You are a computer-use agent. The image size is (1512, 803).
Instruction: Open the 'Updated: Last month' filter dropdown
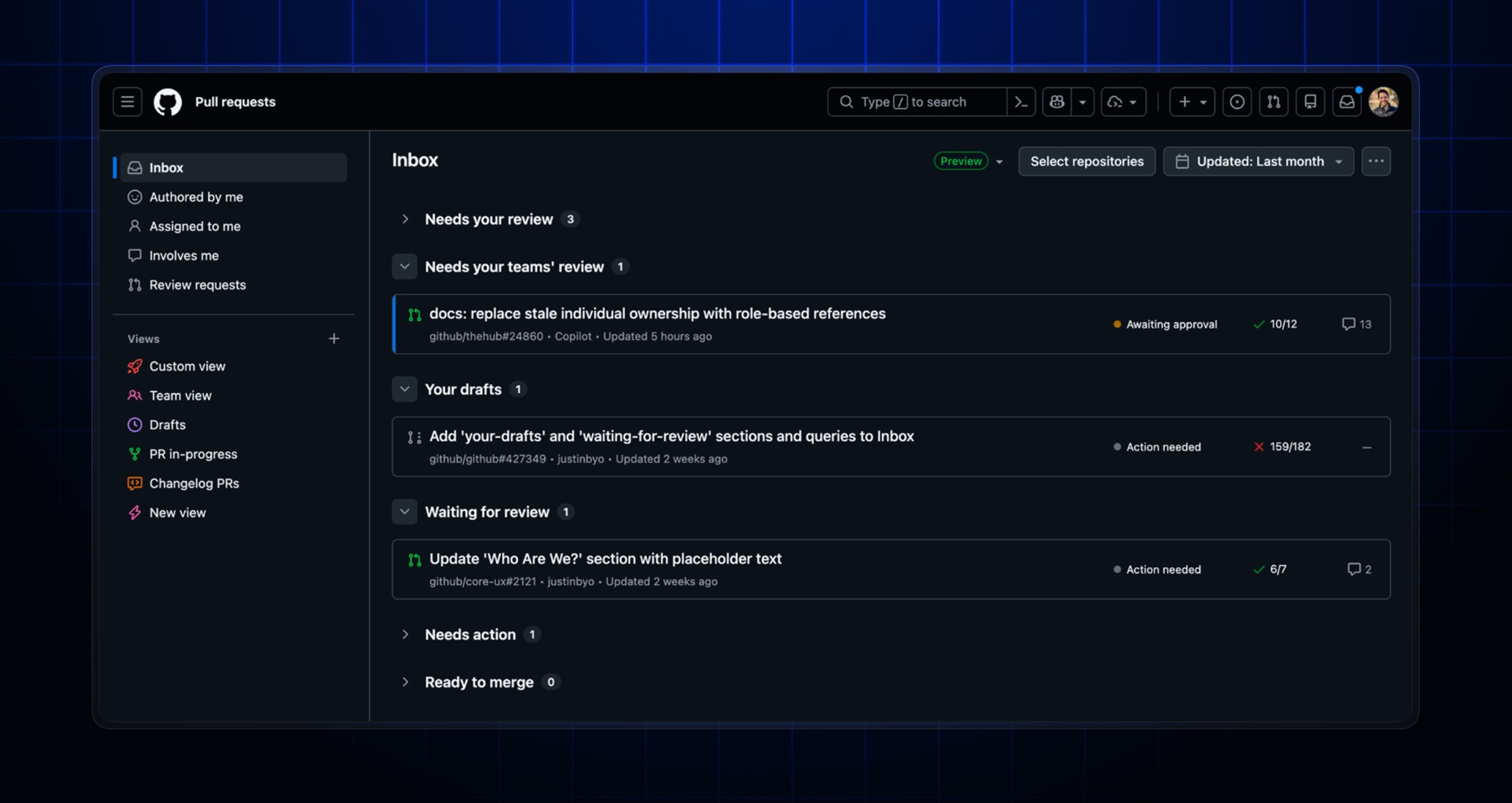pyautogui.click(x=1258, y=161)
